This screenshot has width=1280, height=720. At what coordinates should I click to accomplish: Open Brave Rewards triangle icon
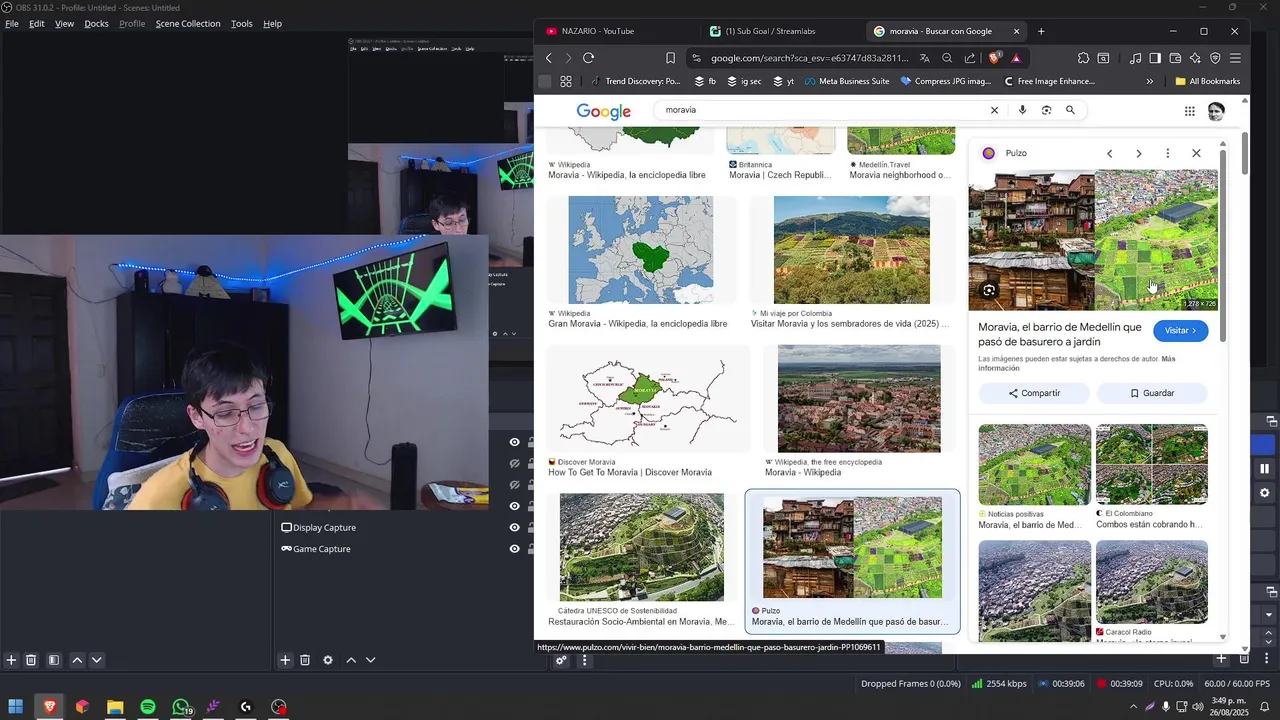tap(1016, 58)
